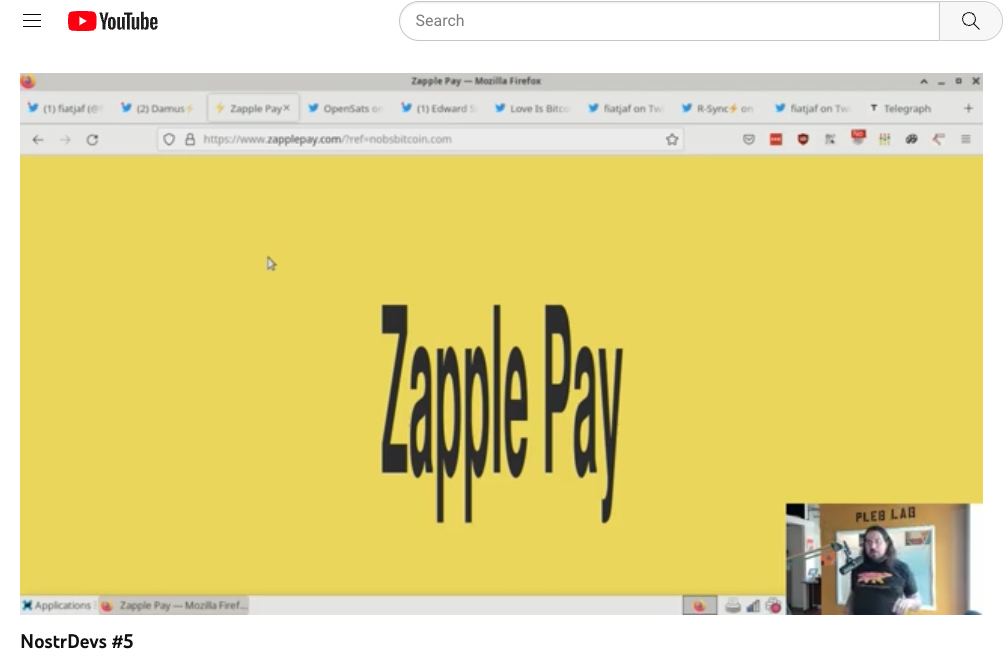Switch to the 'Telegraph' tab
Image resolution: width=1006 pixels, height=656 pixels.
pyautogui.click(x=901, y=108)
